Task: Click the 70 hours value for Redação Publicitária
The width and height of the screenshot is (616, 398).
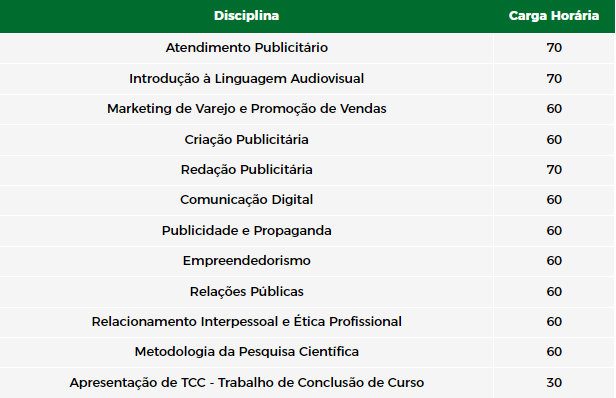Action: click(554, 170)
